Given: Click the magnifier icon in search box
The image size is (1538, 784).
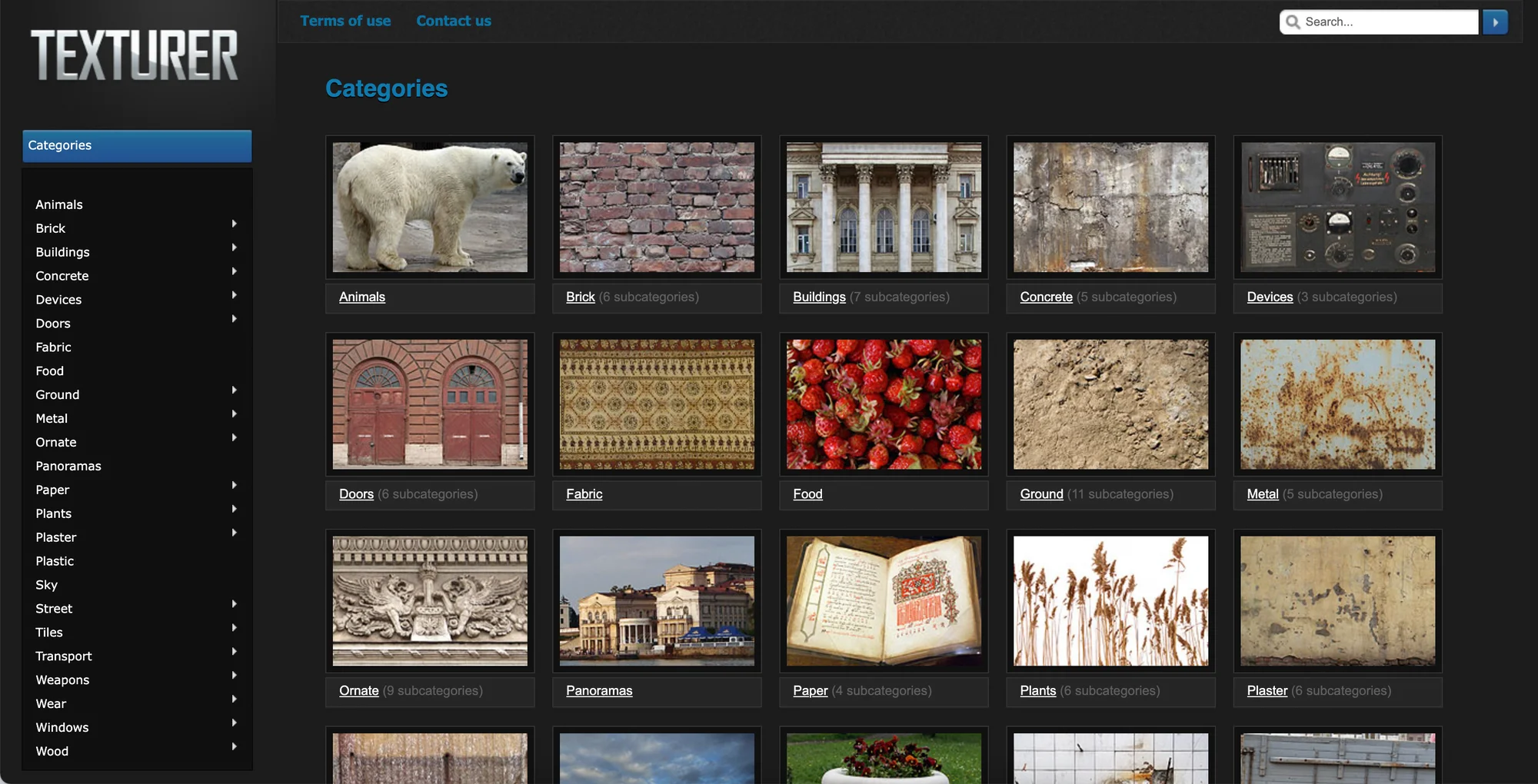Looking at the screenshot, I should pyautogui.click(x=1293, y=22).
